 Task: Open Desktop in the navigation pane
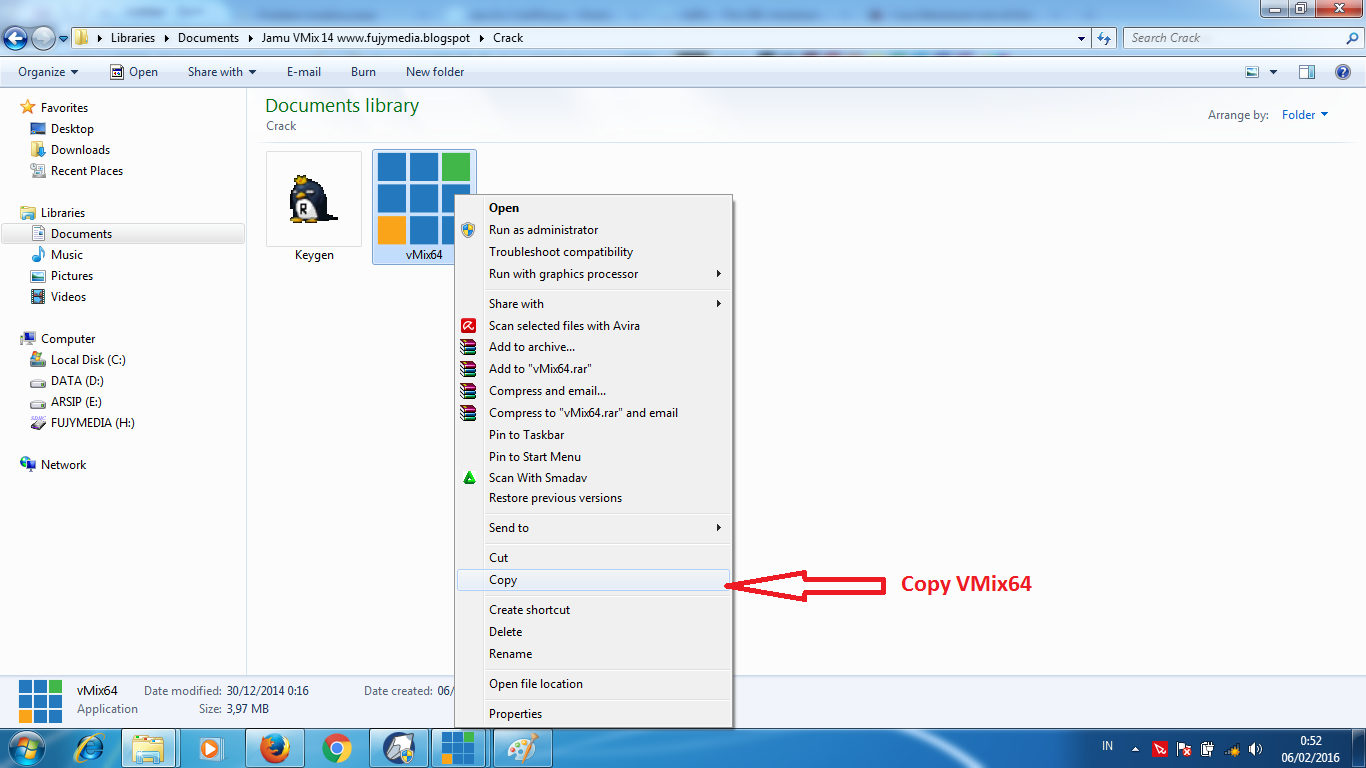pyautogui.click(x=72, y=129)
